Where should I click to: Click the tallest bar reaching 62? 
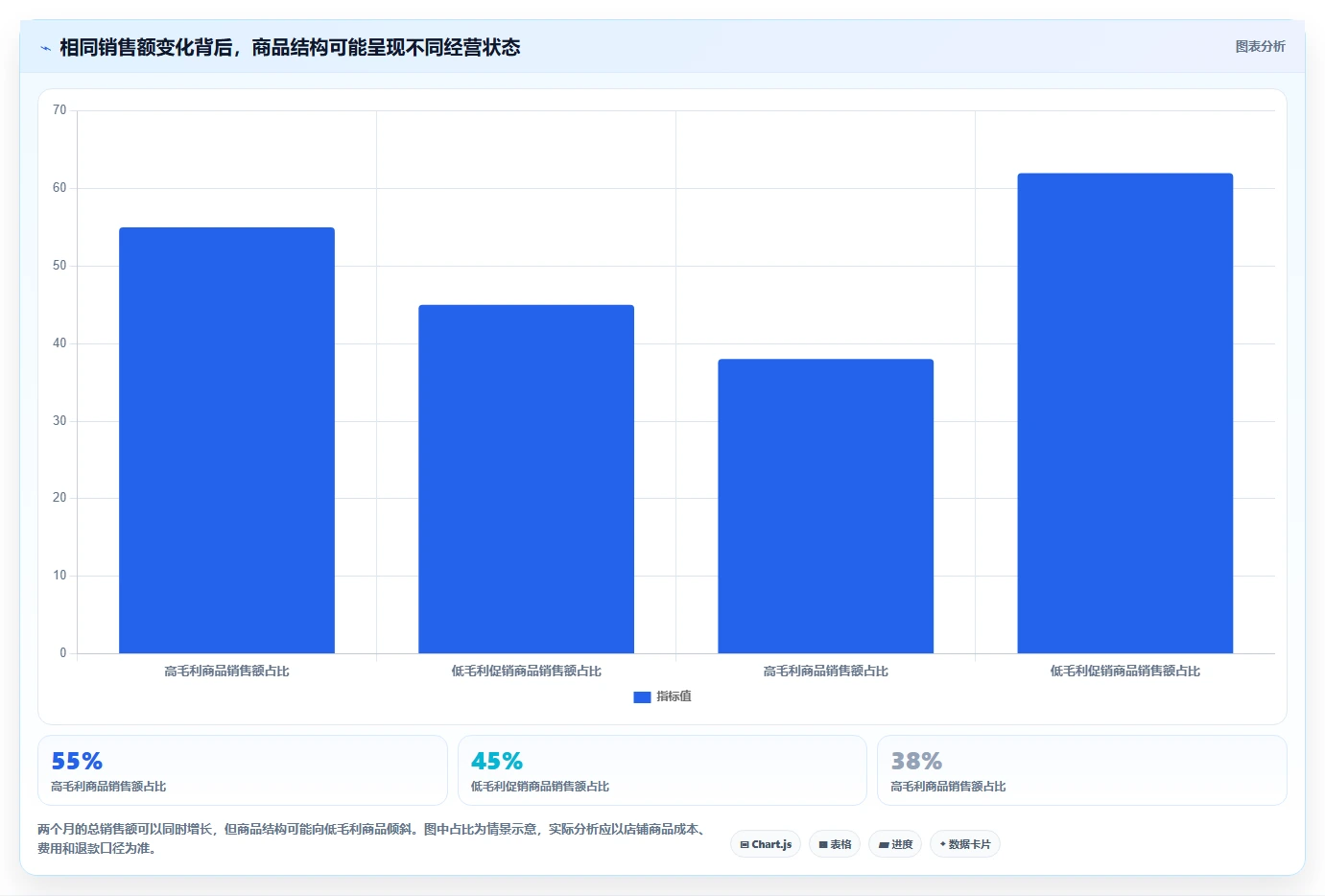1124,413
